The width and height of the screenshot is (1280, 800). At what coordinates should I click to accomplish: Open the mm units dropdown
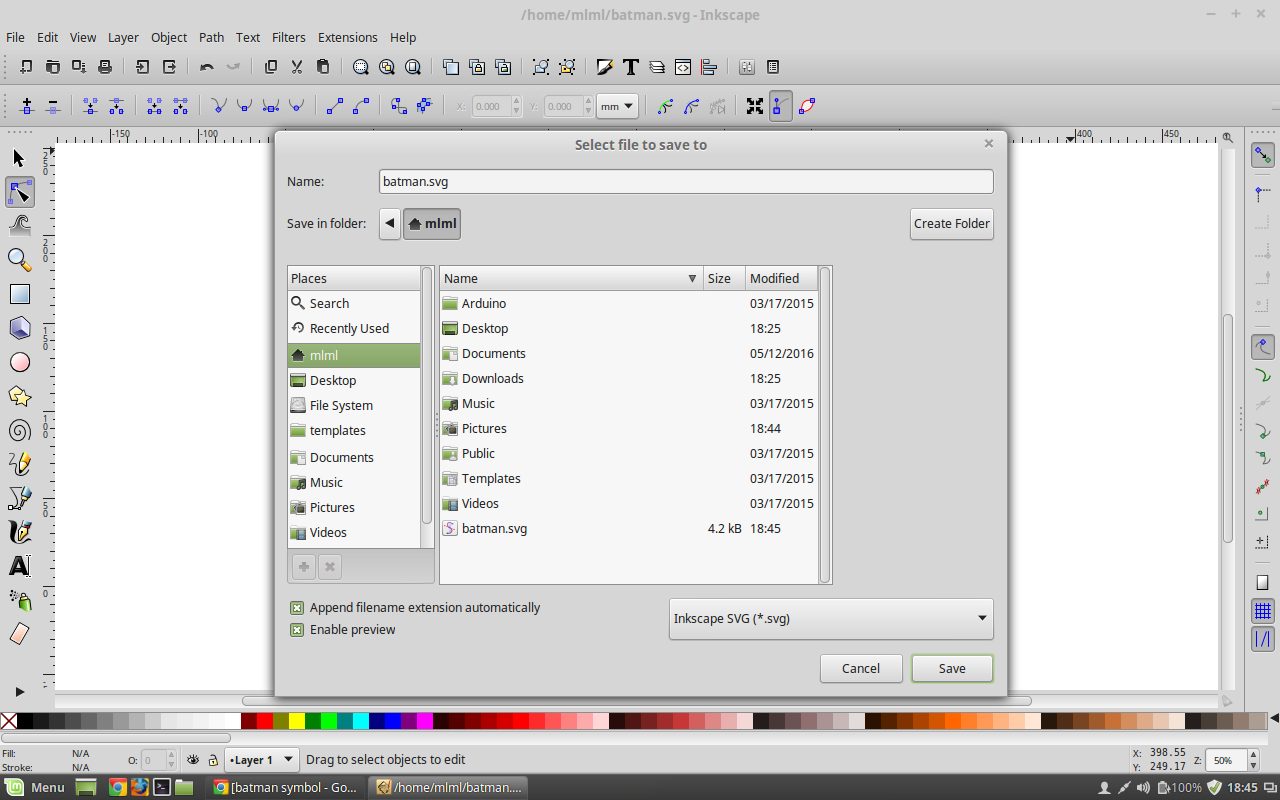tap(618, 105)
